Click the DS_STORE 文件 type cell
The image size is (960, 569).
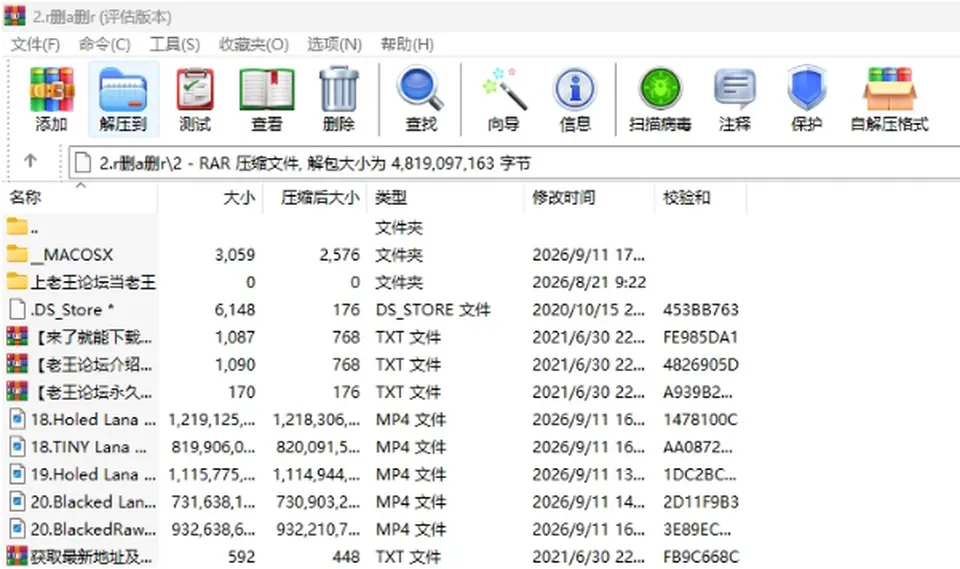click(x=433, y=309)
